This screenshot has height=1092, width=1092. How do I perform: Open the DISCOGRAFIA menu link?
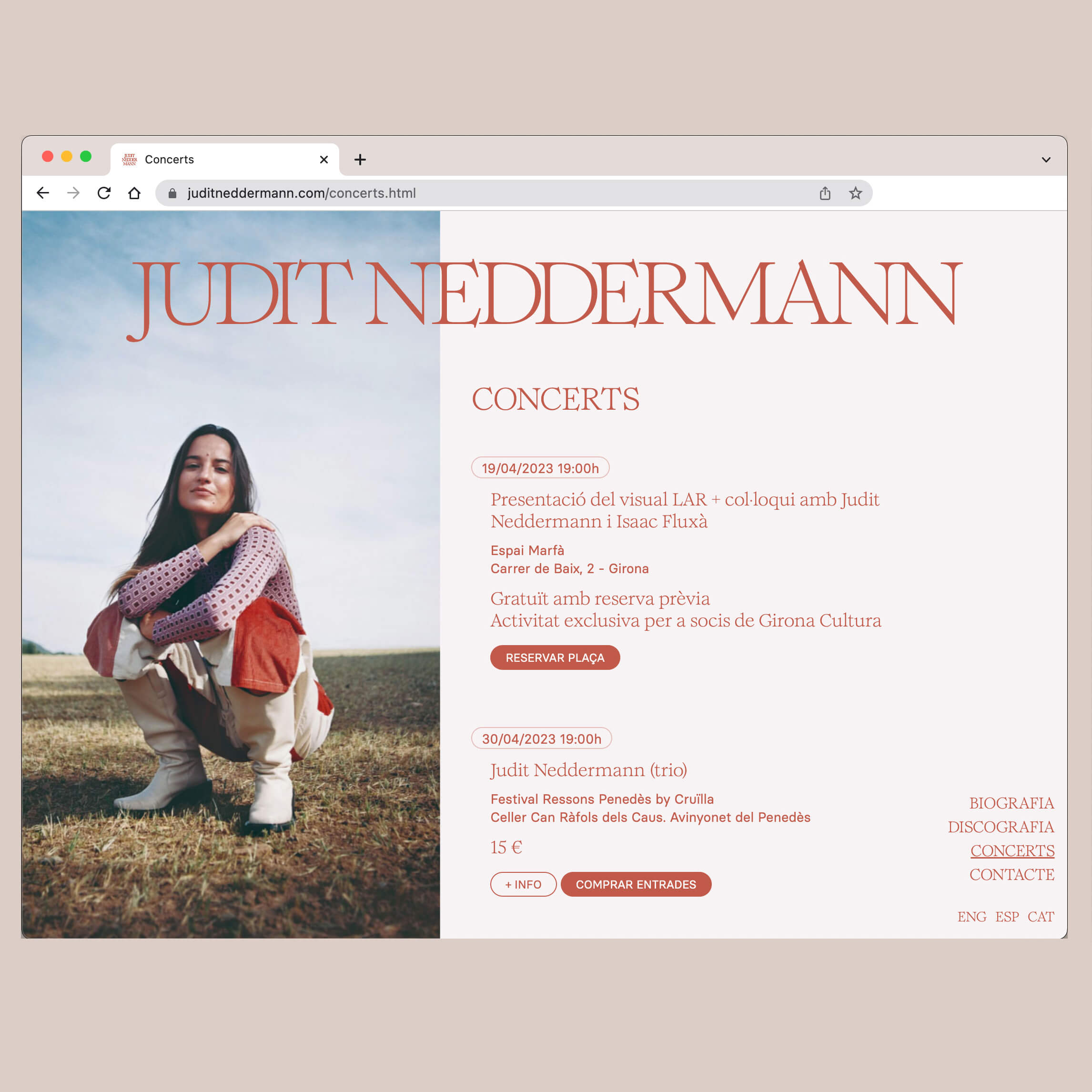1001,827
